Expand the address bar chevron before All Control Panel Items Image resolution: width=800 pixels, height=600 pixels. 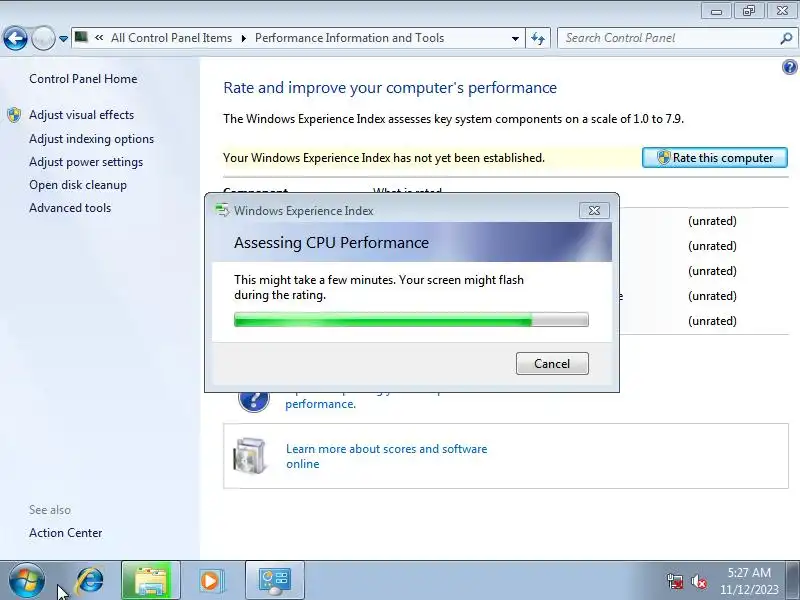99,37
